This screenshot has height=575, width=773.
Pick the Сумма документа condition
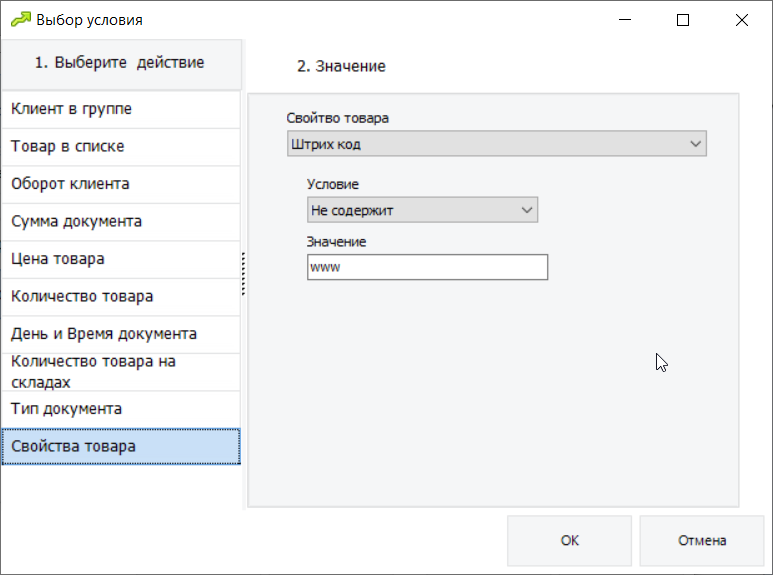[121, 221]
